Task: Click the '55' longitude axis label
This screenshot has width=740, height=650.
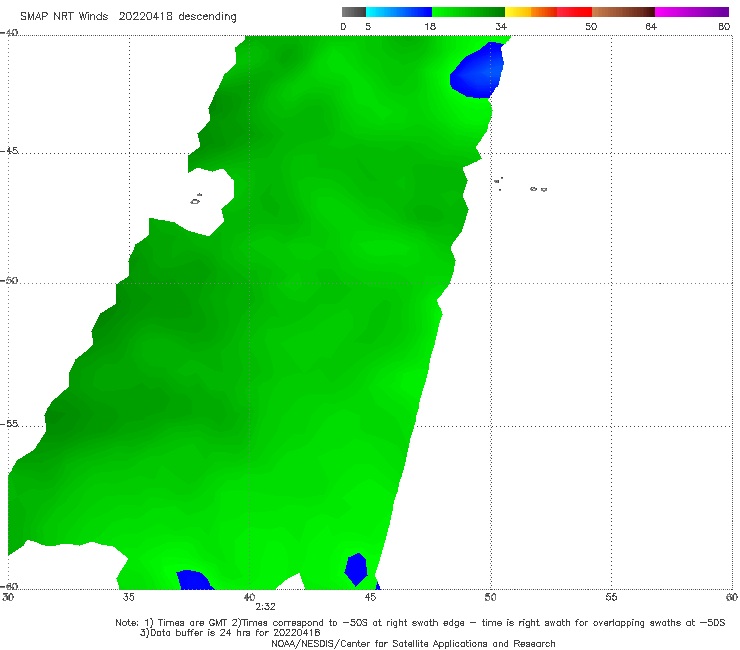Action: pos(611,597)
